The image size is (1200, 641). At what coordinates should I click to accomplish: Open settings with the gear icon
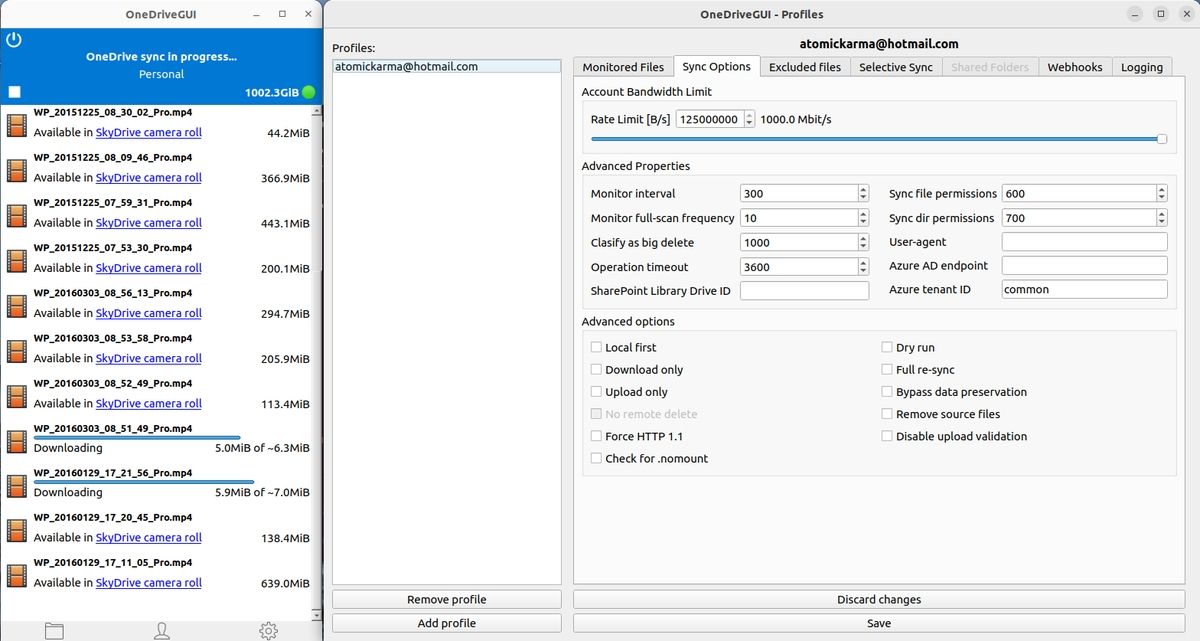click(268, 630)
